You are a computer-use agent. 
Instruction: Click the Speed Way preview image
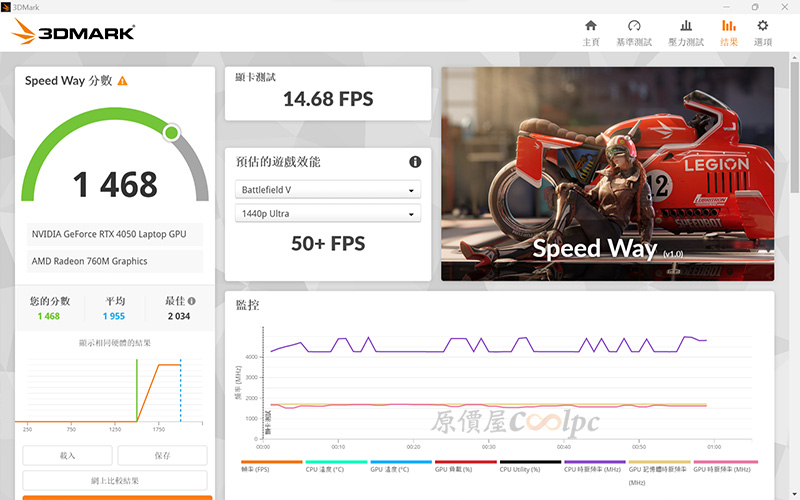click(607, 173)
